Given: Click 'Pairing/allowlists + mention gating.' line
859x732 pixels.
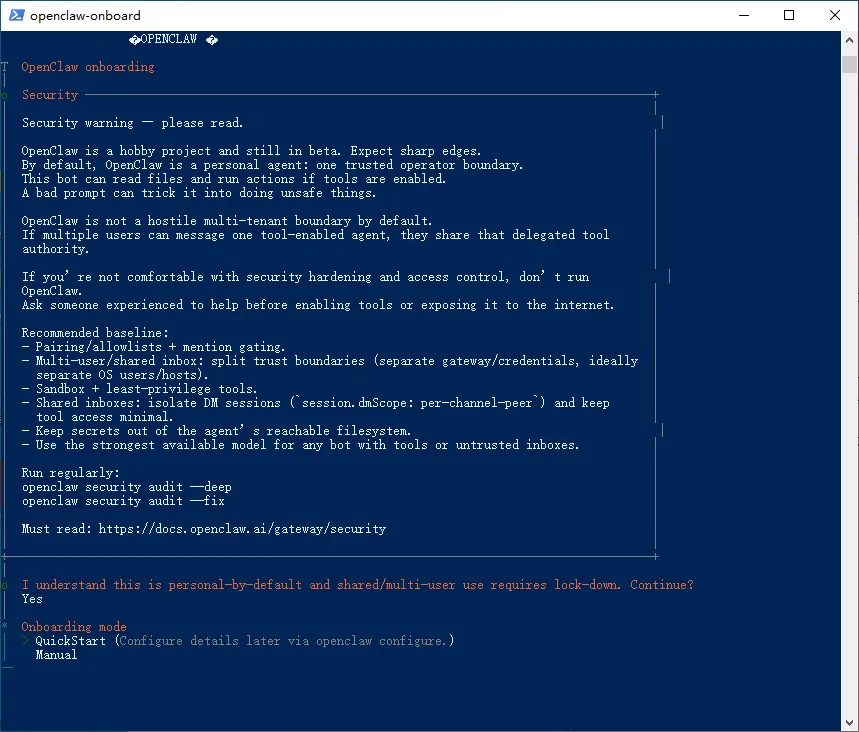Looking at the screenshot, I should click(153, 347).
